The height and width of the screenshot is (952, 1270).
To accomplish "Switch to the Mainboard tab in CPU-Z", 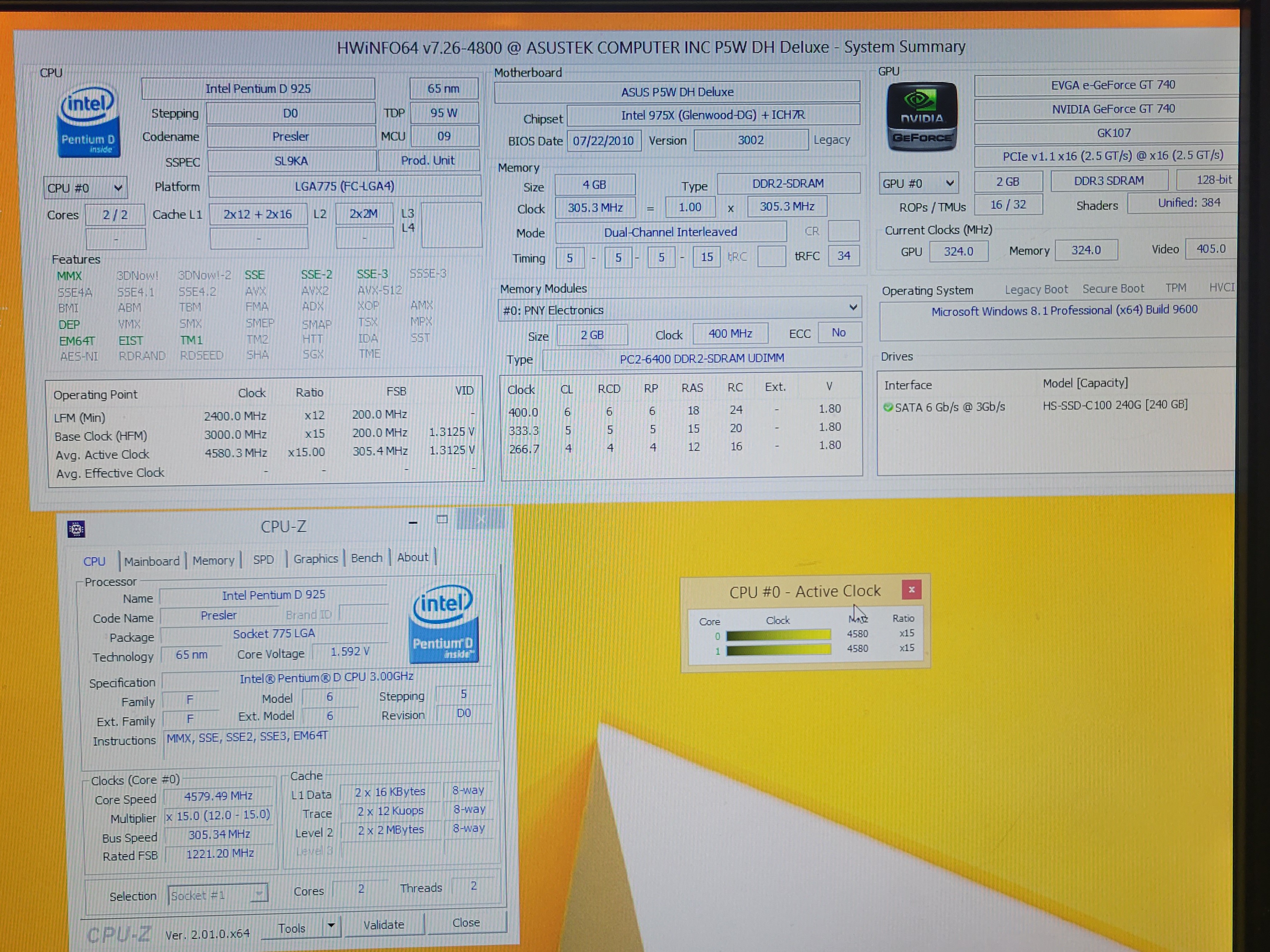I will pyautogui.click(x=152, y=561).
